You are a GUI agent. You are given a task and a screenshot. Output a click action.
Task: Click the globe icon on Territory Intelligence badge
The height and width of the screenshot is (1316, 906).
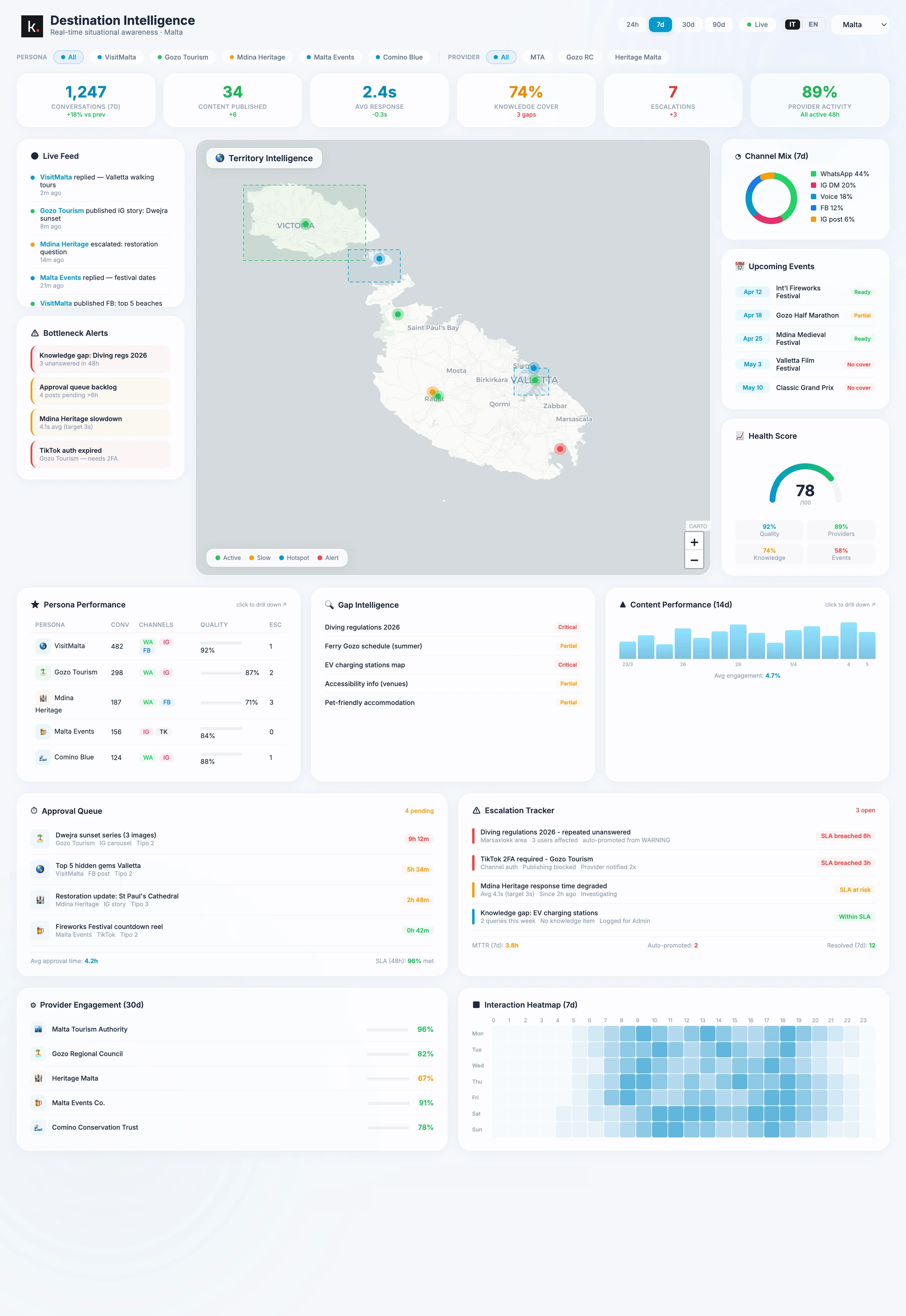point(220,158)
